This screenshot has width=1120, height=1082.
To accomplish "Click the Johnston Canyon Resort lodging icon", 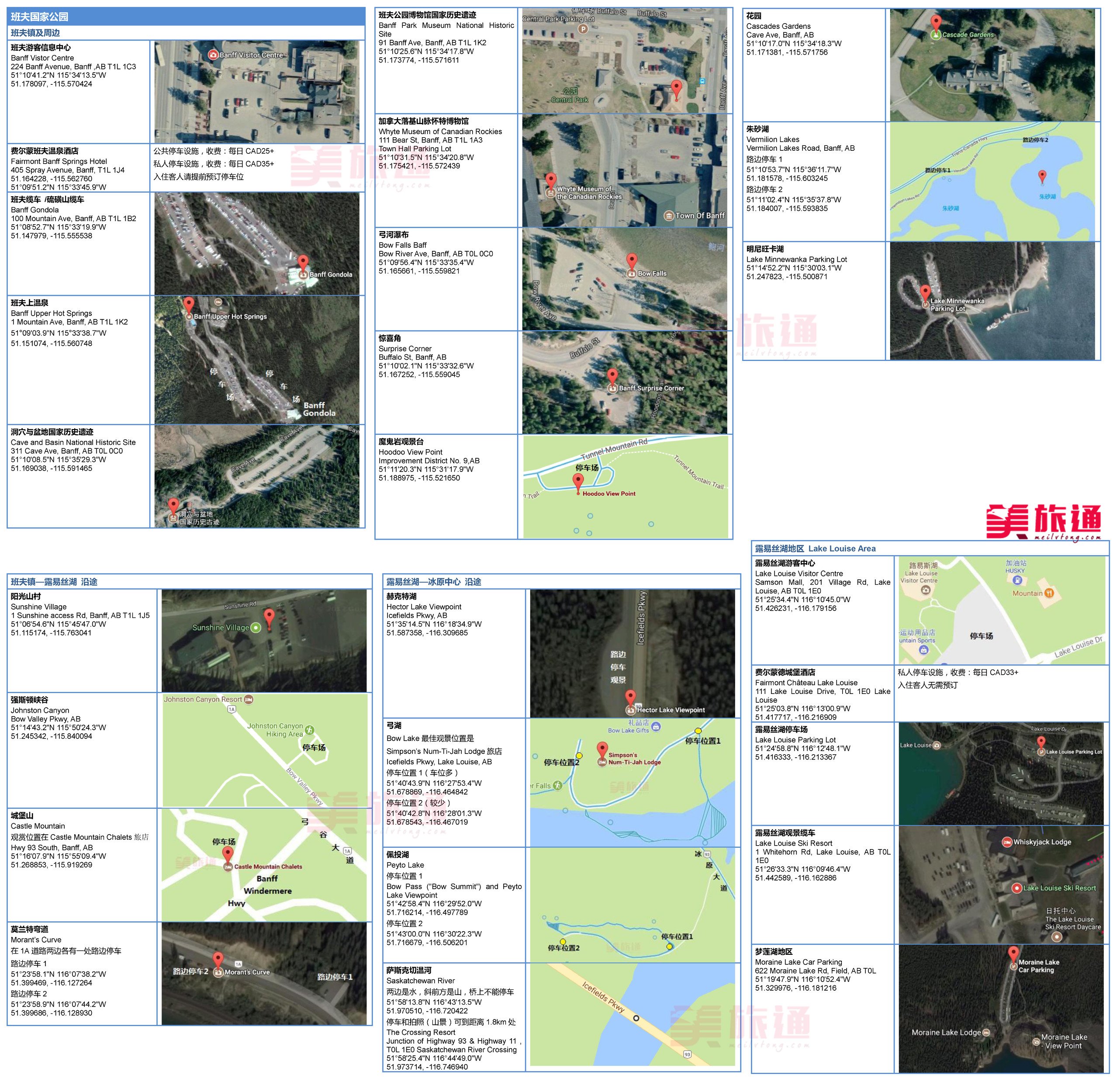I will tap(249, 699).
